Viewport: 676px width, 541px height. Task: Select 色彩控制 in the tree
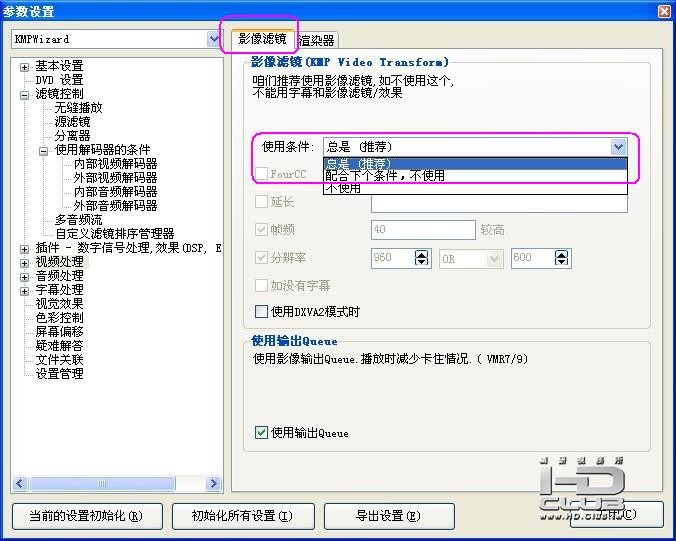59,318
